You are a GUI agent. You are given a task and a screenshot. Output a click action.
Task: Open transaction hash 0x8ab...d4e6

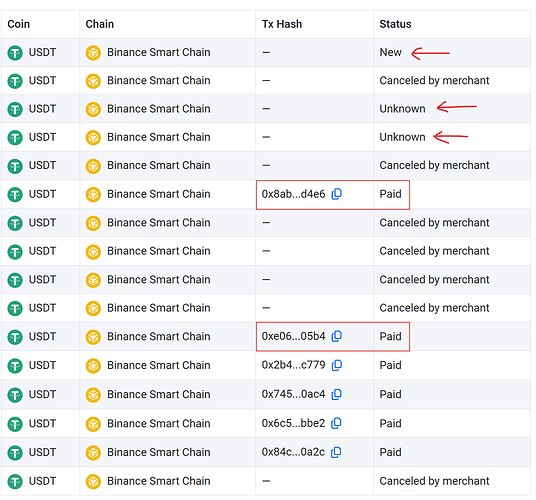click(x=293, y=194)
